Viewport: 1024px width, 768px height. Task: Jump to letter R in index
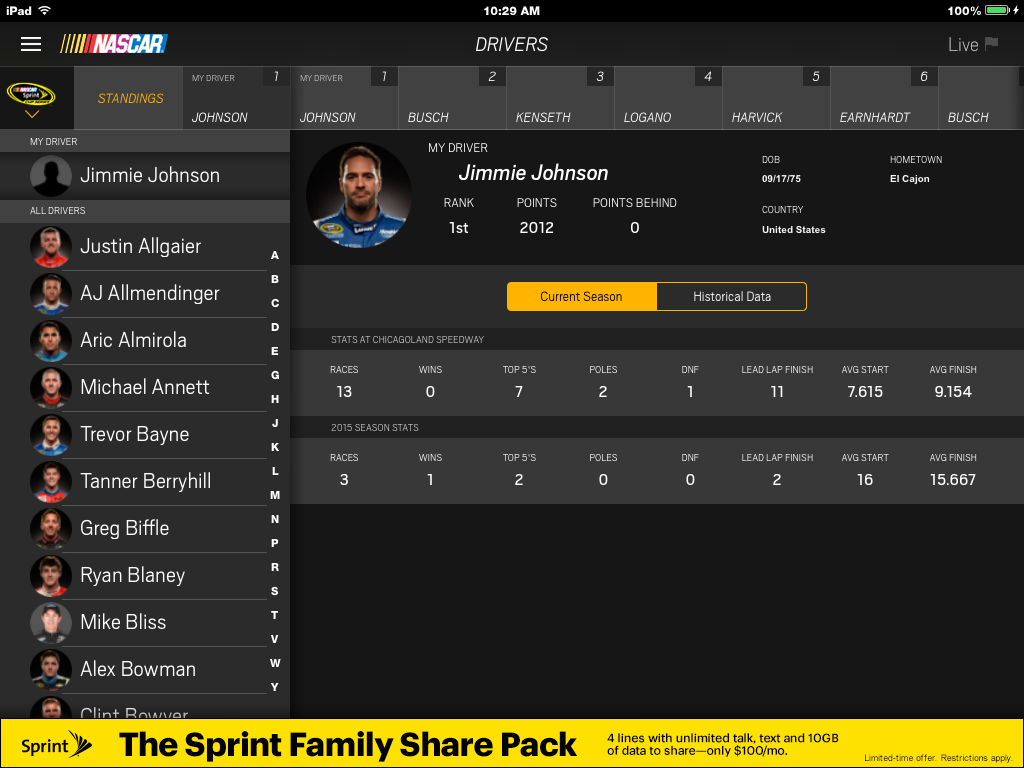tap(275, 567)
